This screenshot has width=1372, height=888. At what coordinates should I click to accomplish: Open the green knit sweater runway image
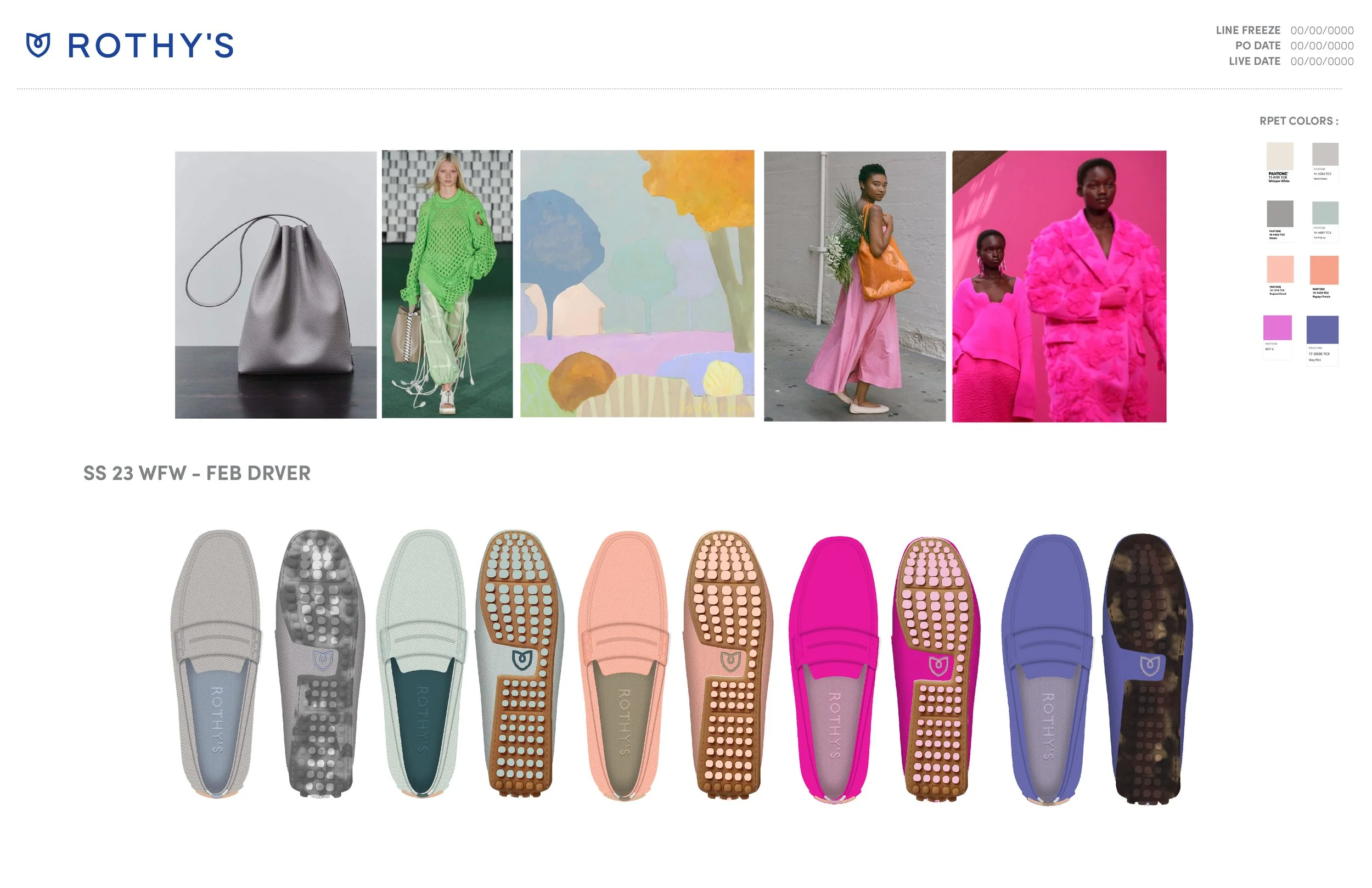coord(447,284)
